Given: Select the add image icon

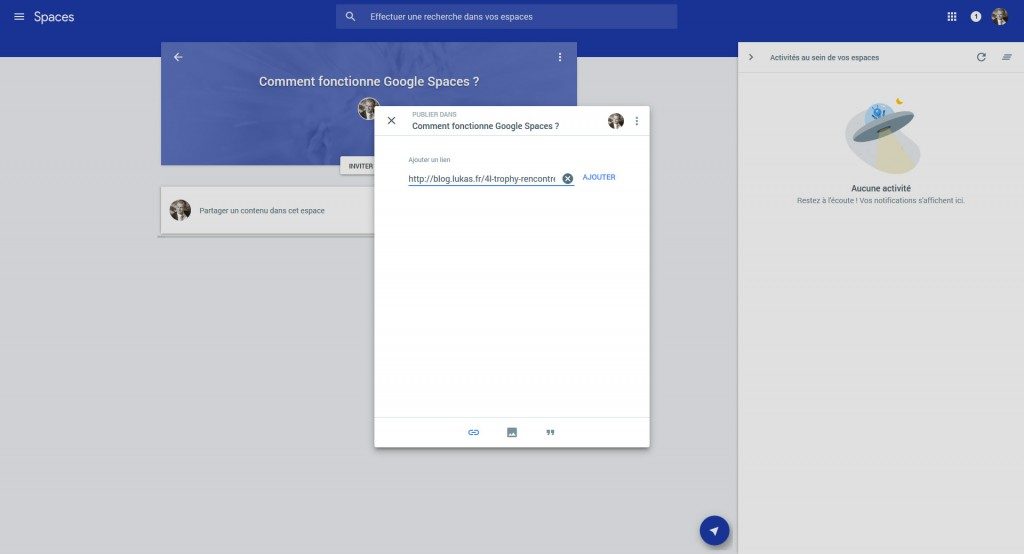Looking at the screenshot, I should [512, 432].
